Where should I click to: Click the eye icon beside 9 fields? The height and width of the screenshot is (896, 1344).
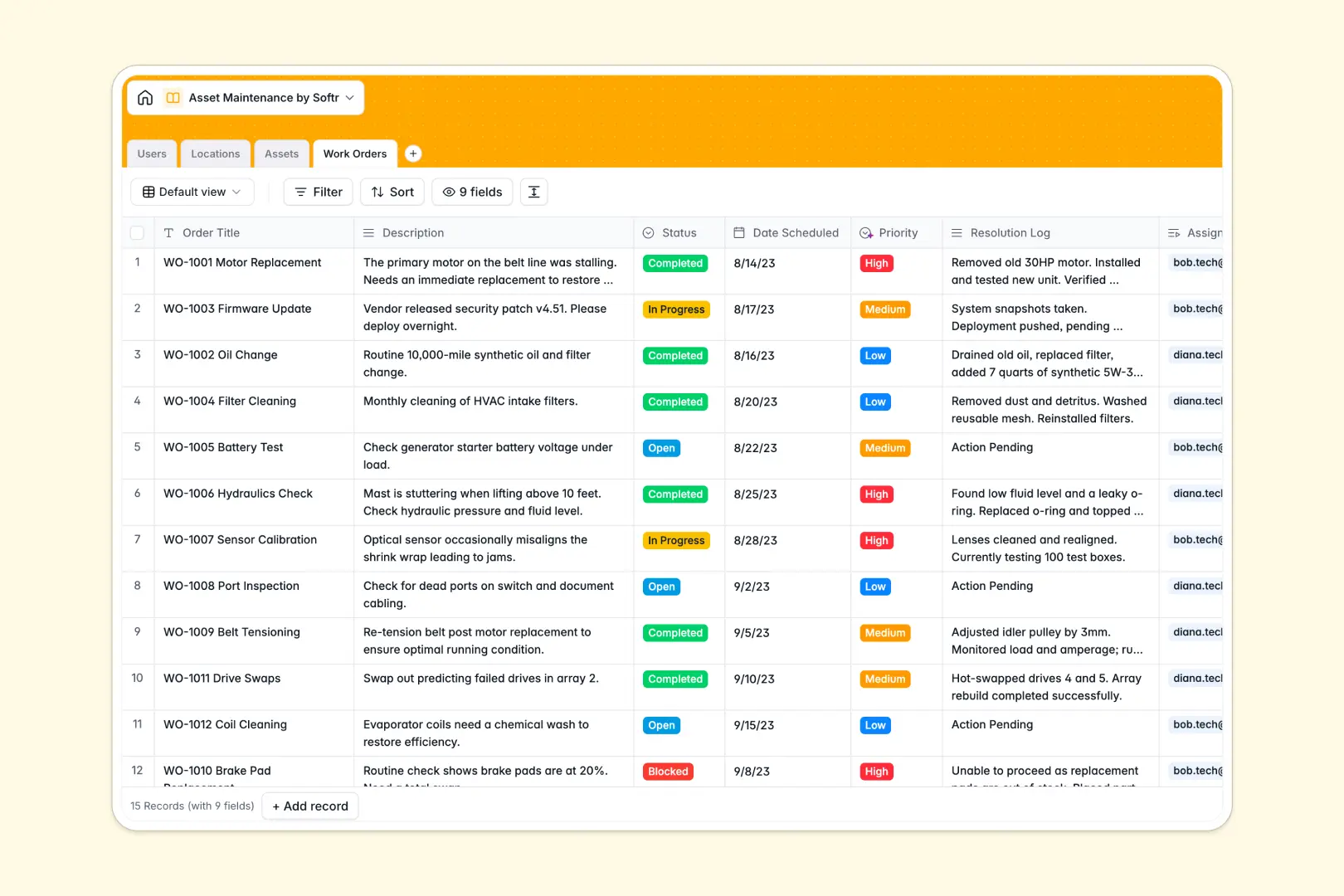[x=448, y=192]
